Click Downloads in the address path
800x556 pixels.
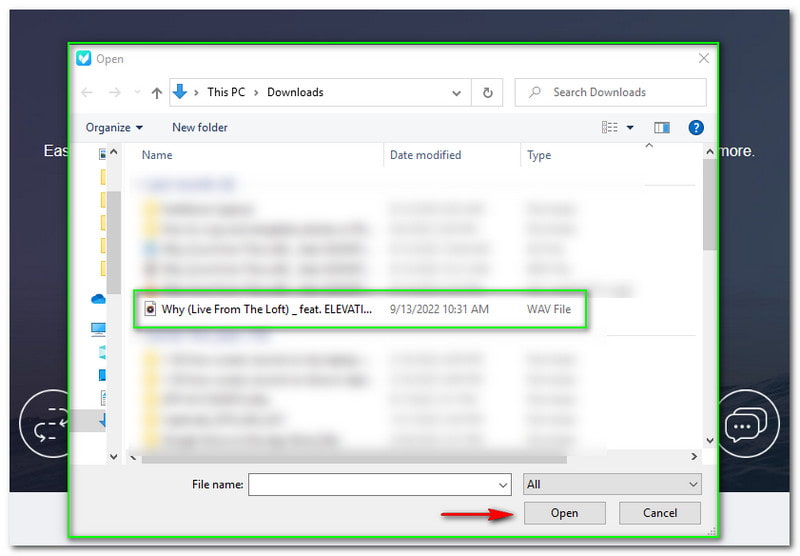(x=295, y=92)
